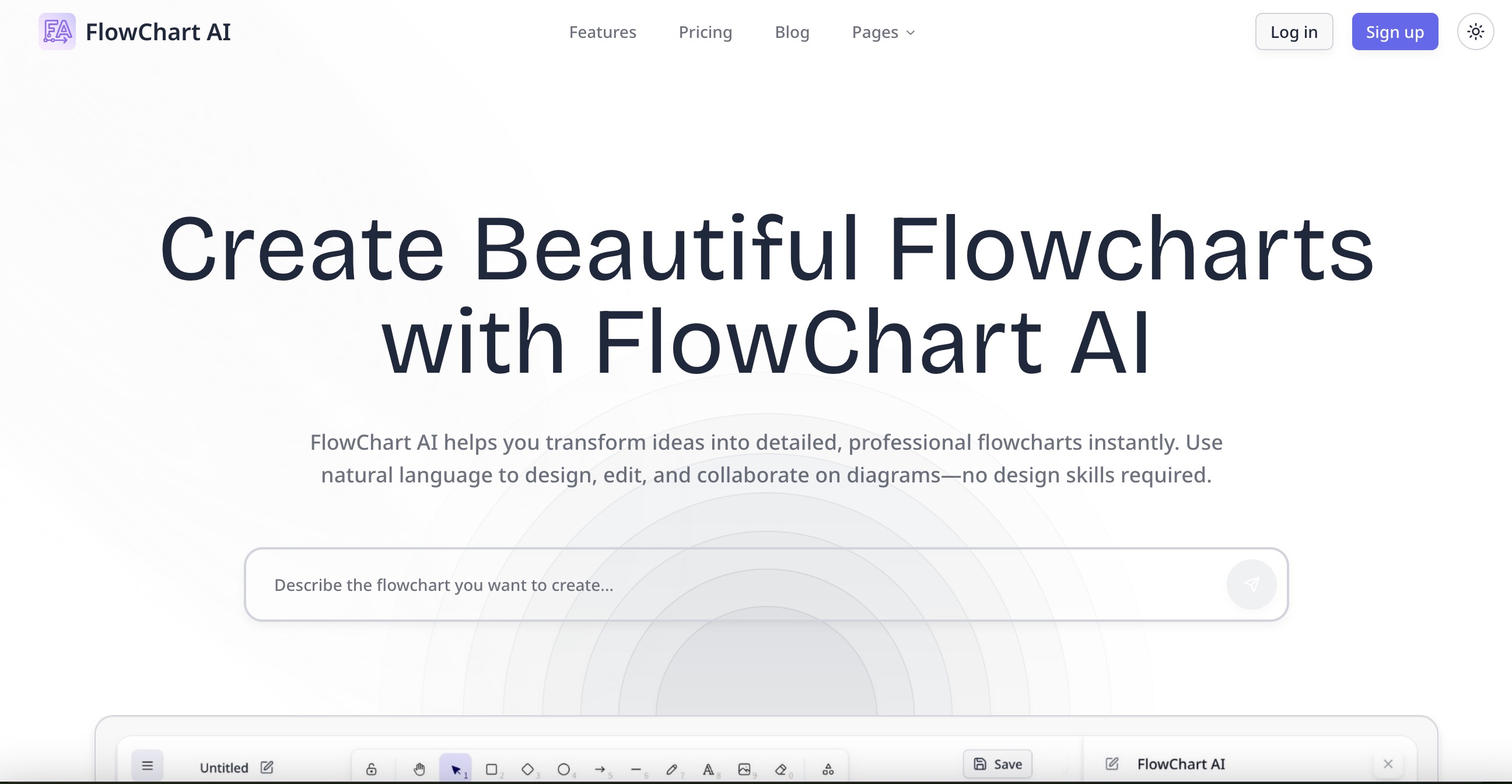Open the Insert Image tool
The width and height of the screenshot is (1512, 784).
(744, 769)
